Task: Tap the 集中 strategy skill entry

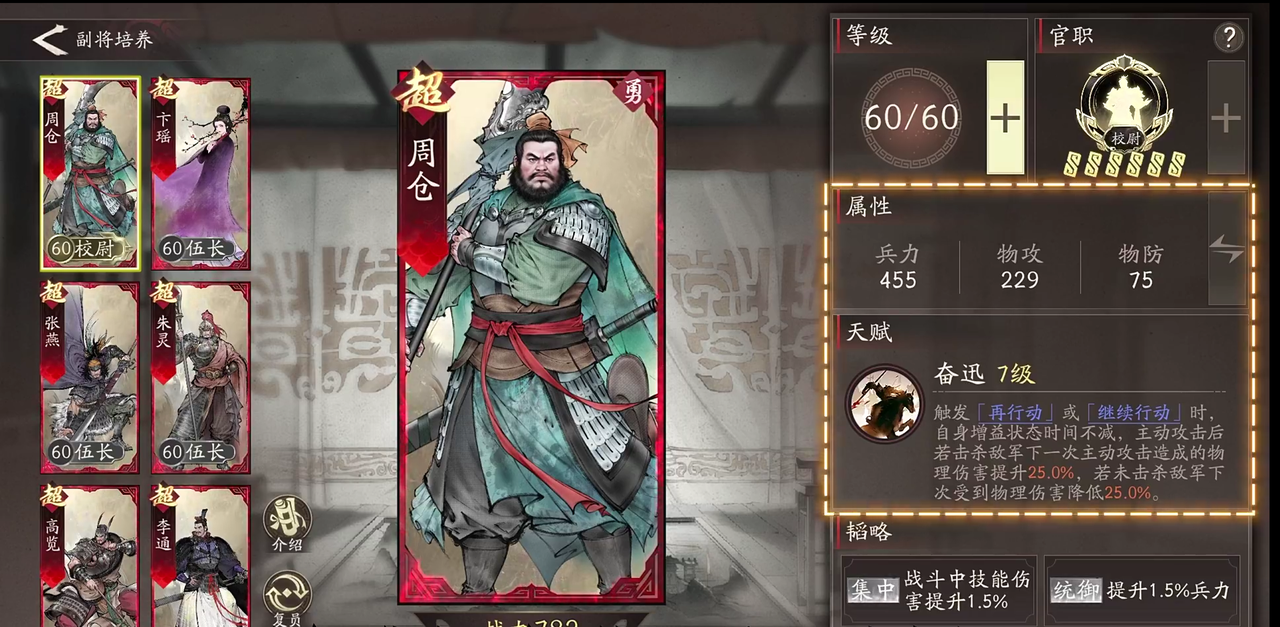Action: tap(939, 590)
